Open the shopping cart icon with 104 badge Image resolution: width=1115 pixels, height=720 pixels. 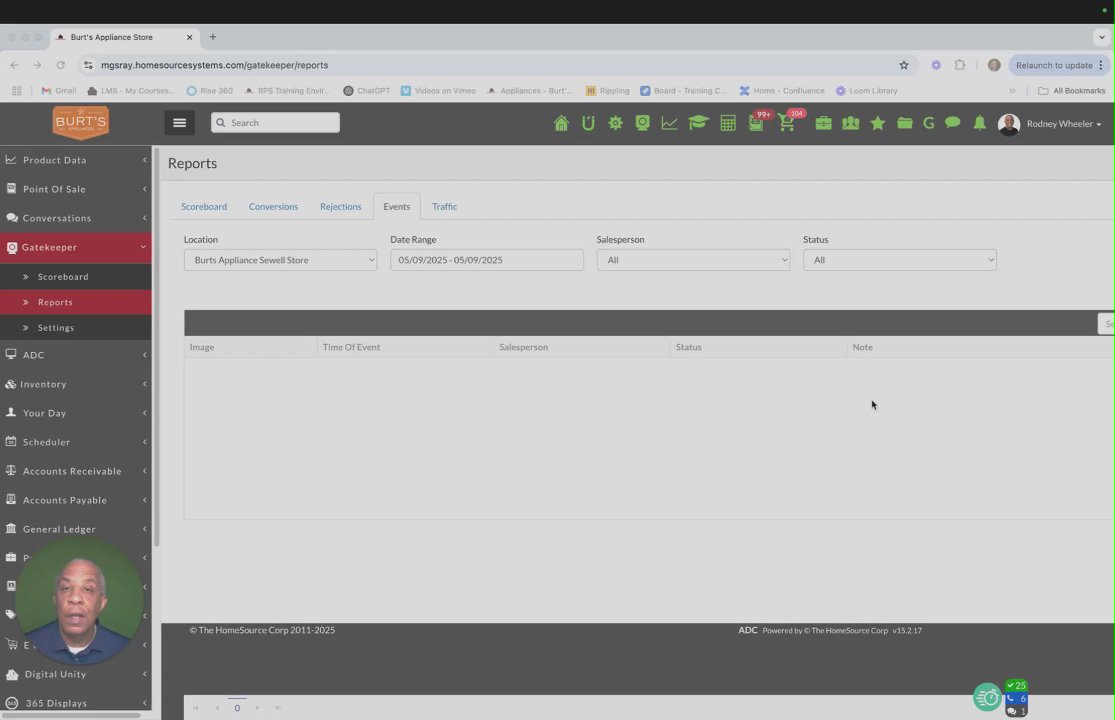pyautogui.click(x=787, y=123)
